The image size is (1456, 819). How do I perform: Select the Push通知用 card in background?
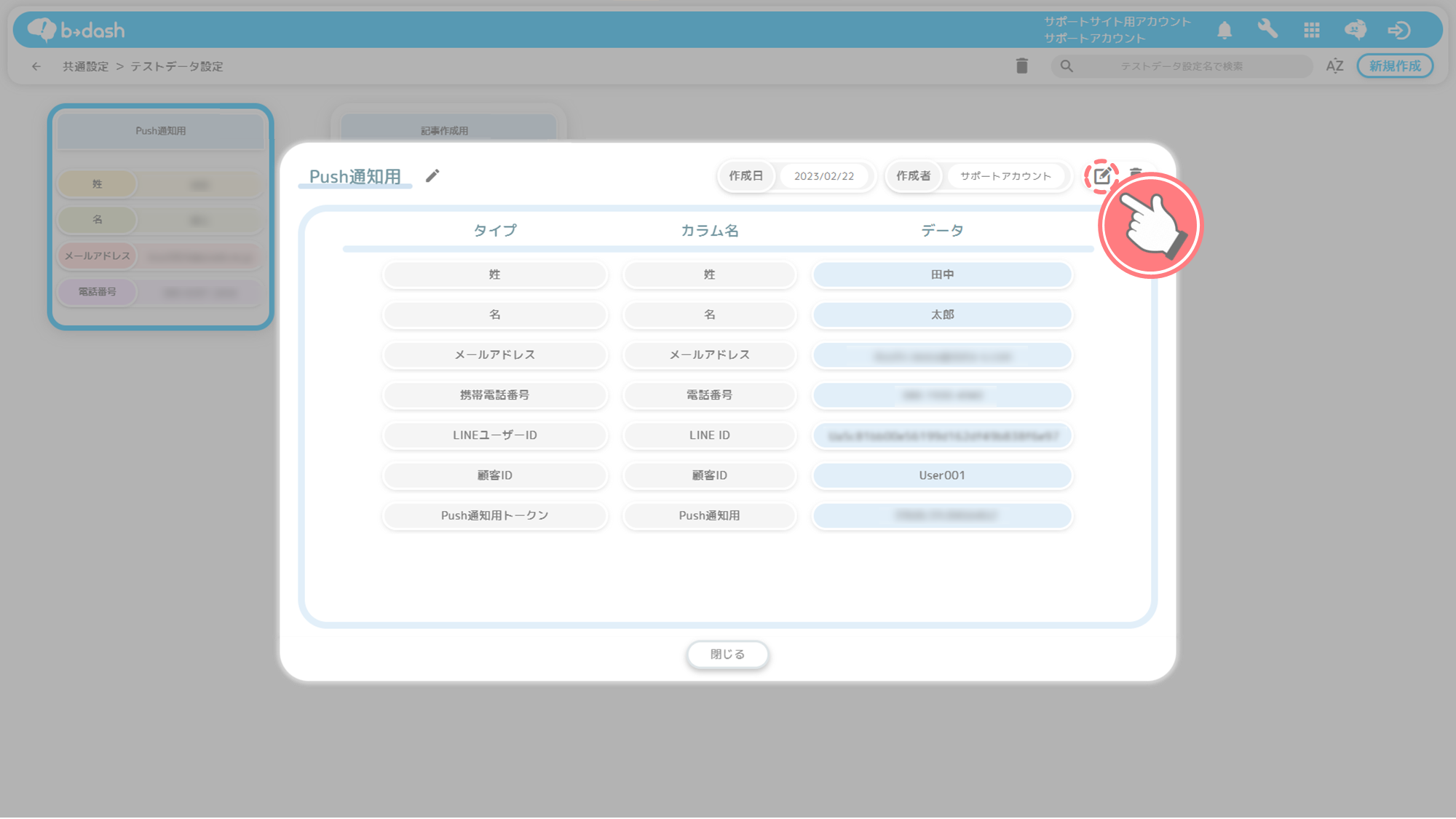coord(161,131)
